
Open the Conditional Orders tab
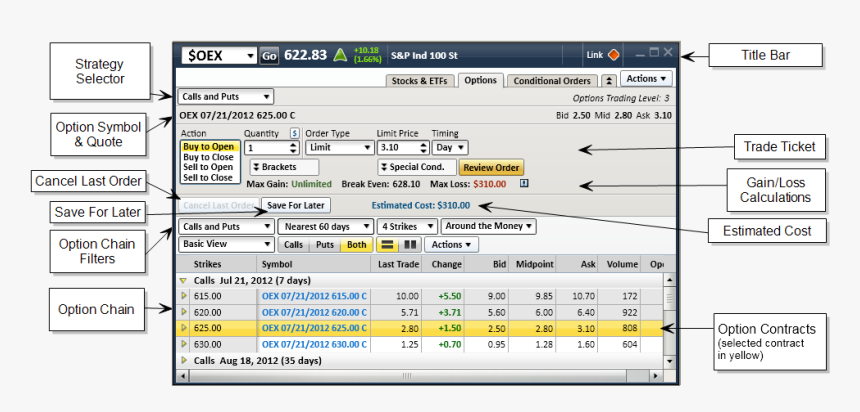[x=552, y=80]
